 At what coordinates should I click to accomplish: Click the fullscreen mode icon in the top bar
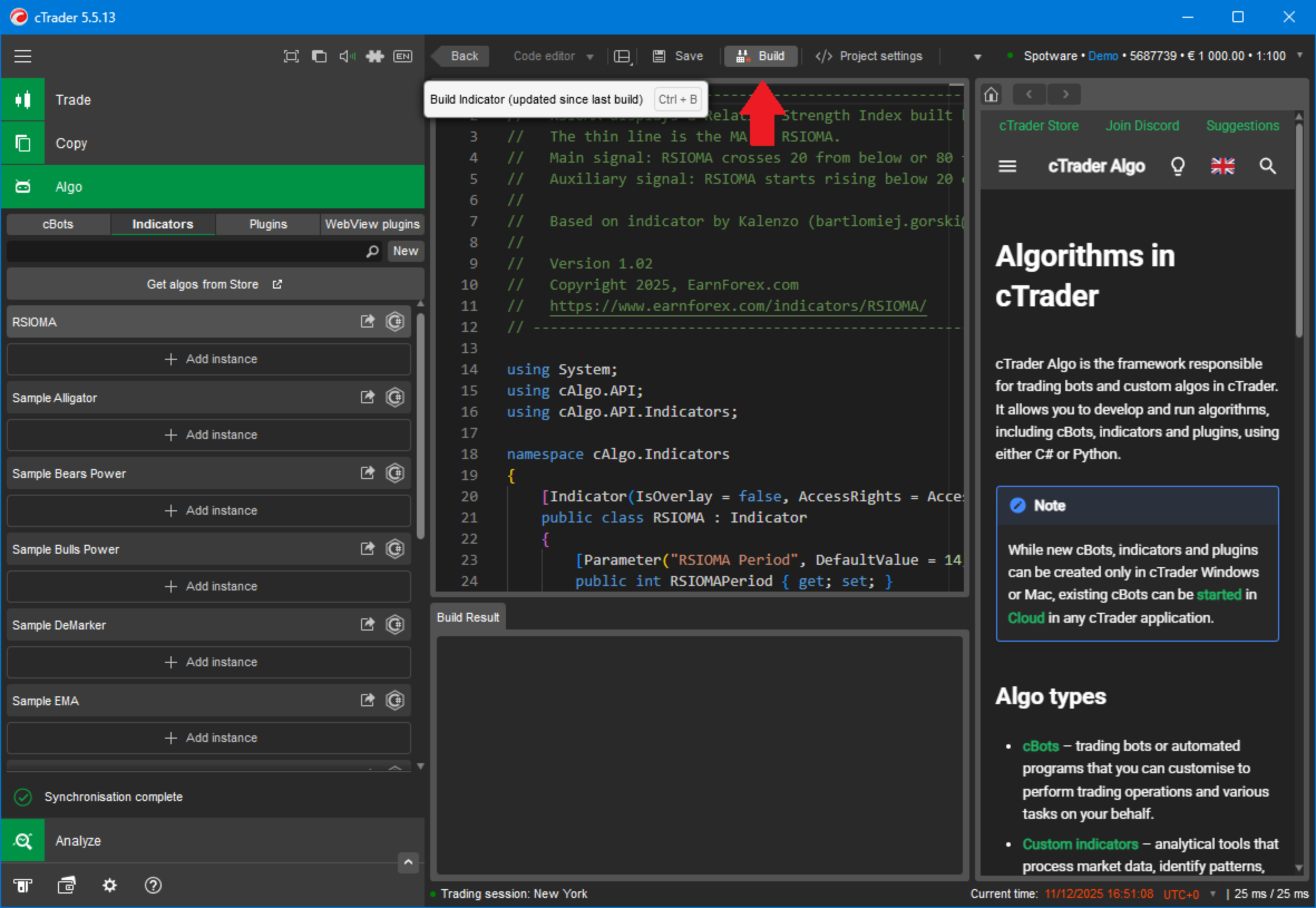pyautogui.click(x=291, y=56)
